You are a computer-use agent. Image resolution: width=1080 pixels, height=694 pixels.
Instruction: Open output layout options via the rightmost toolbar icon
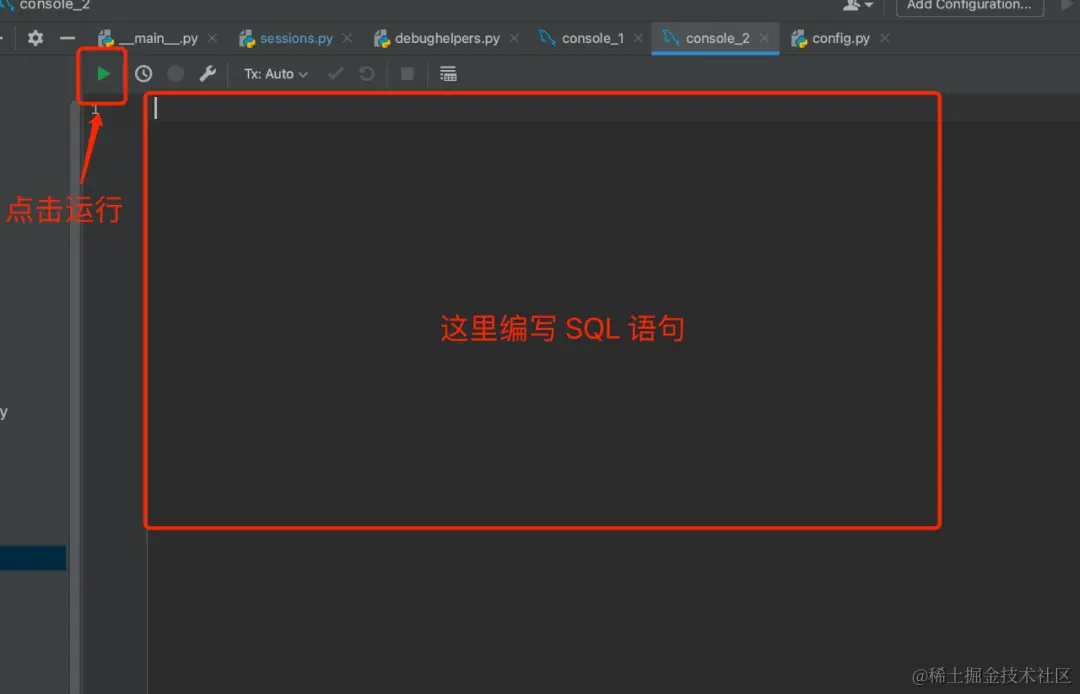pos(447,72)
